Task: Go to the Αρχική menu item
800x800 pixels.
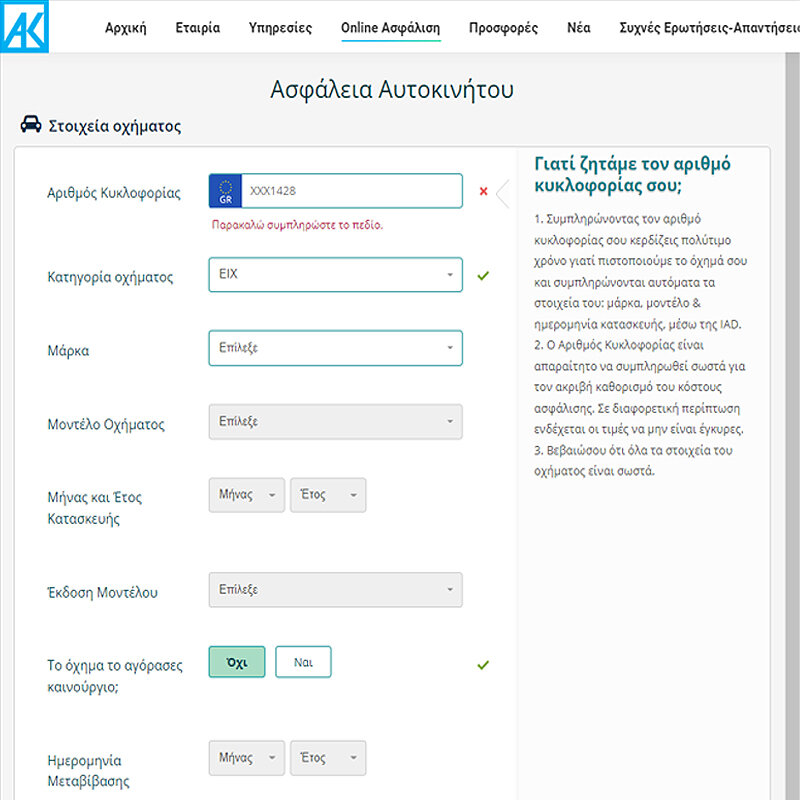Action: pyautogui.click(x=125, y=28)
